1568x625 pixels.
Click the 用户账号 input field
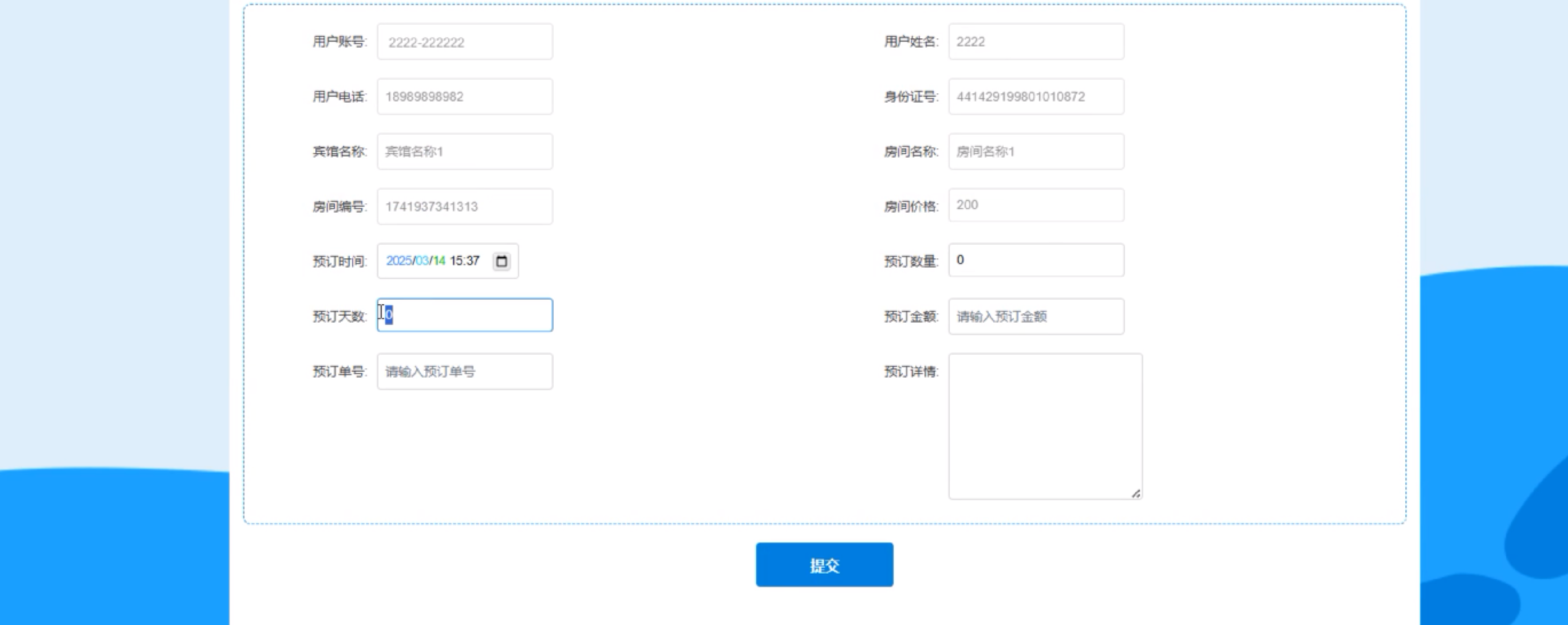point(464,42)
